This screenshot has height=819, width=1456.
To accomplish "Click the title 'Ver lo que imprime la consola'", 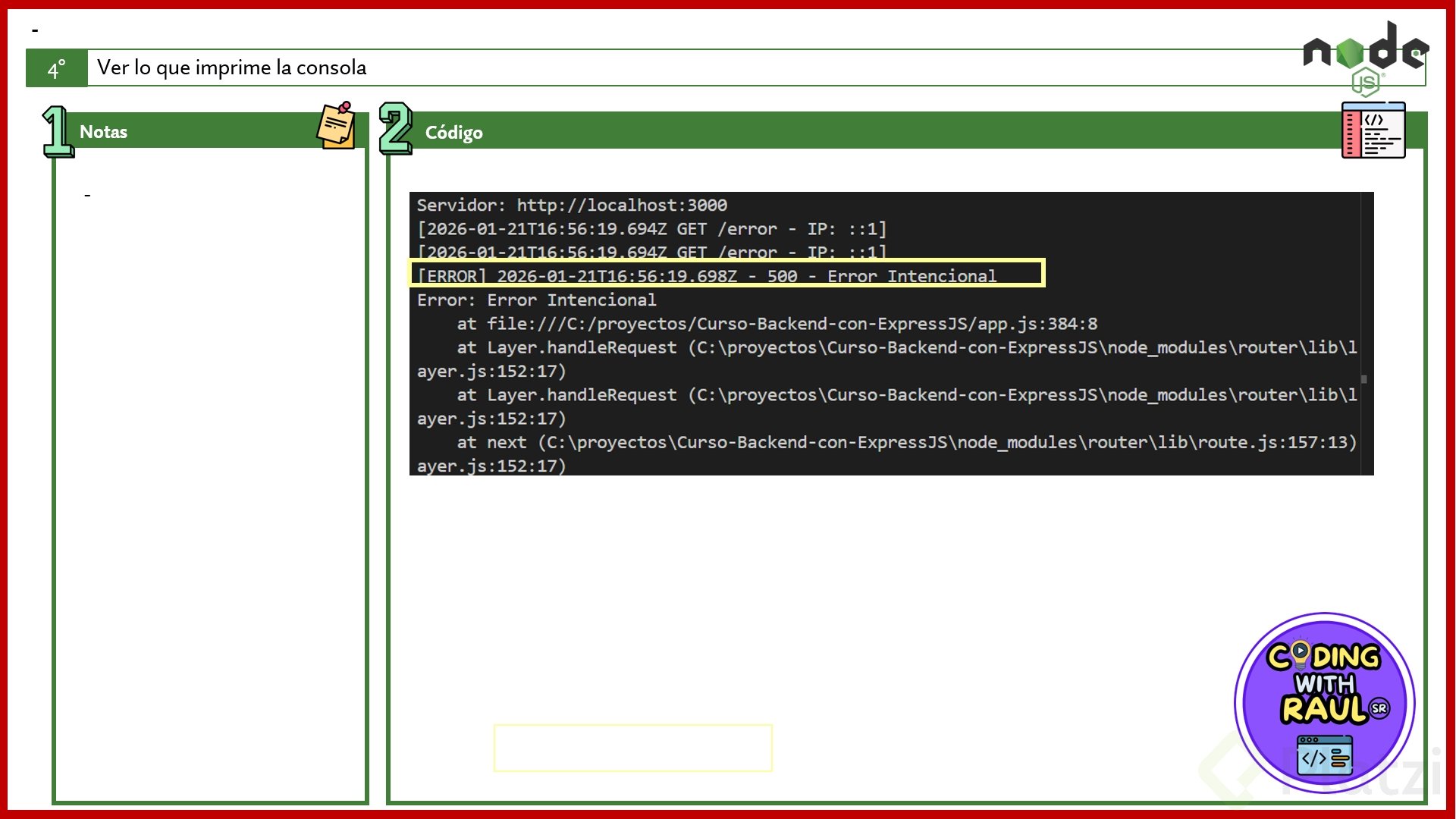I will [x=231, y=67].
